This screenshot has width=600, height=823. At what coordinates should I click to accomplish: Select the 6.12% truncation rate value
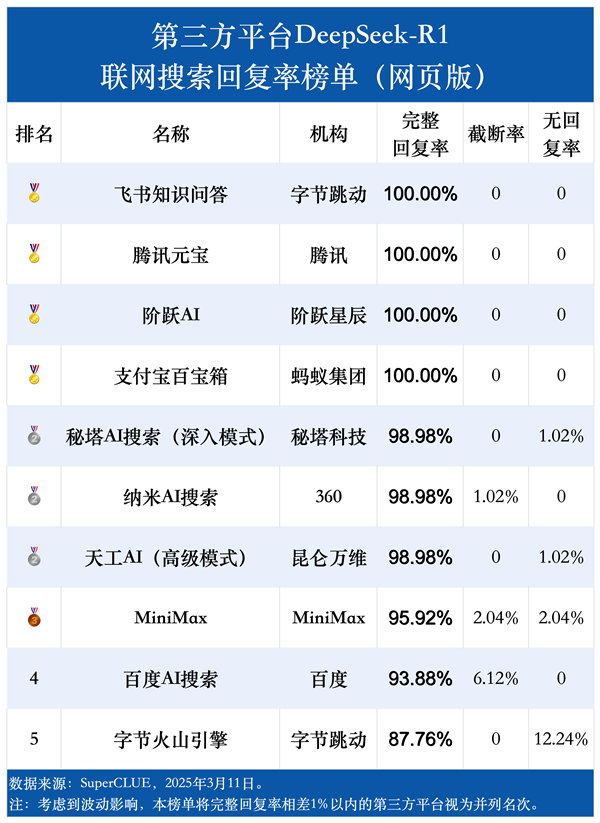496,679
